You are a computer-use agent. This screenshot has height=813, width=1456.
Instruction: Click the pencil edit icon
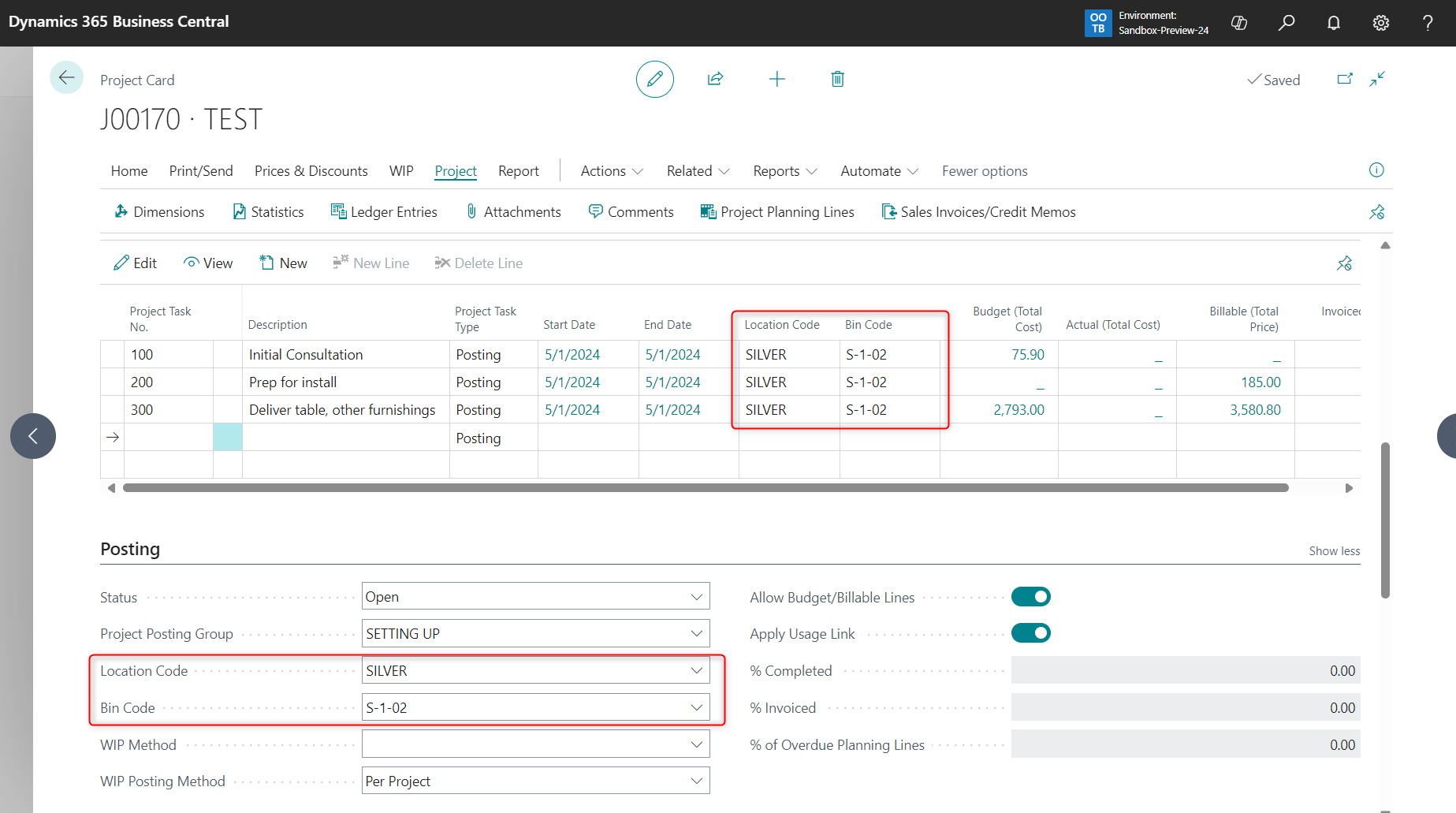[654, 79]
